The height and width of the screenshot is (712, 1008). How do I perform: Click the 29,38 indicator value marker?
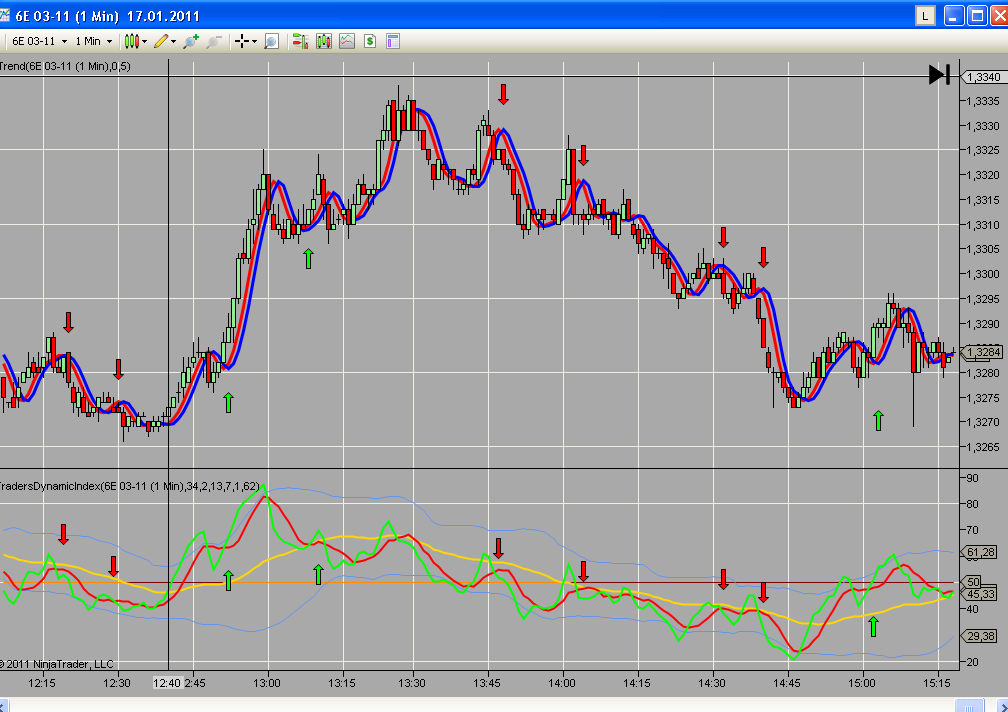(978, 636)
